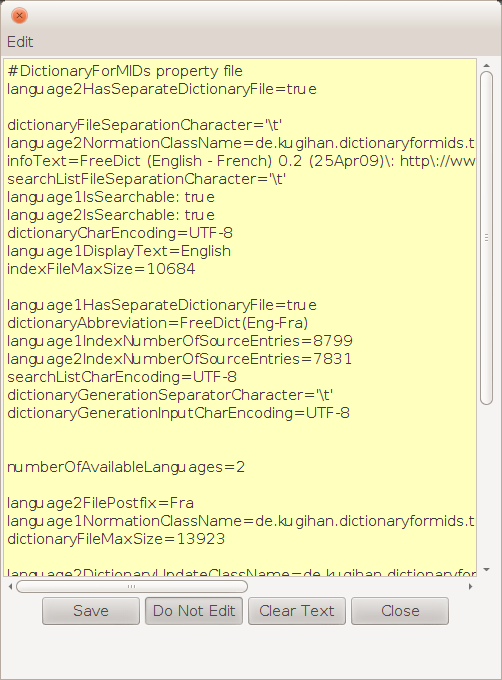Click the dictionaryFileMaxSize=13923 line
Viewport: 502px width, 680px height.
[116, 539]
